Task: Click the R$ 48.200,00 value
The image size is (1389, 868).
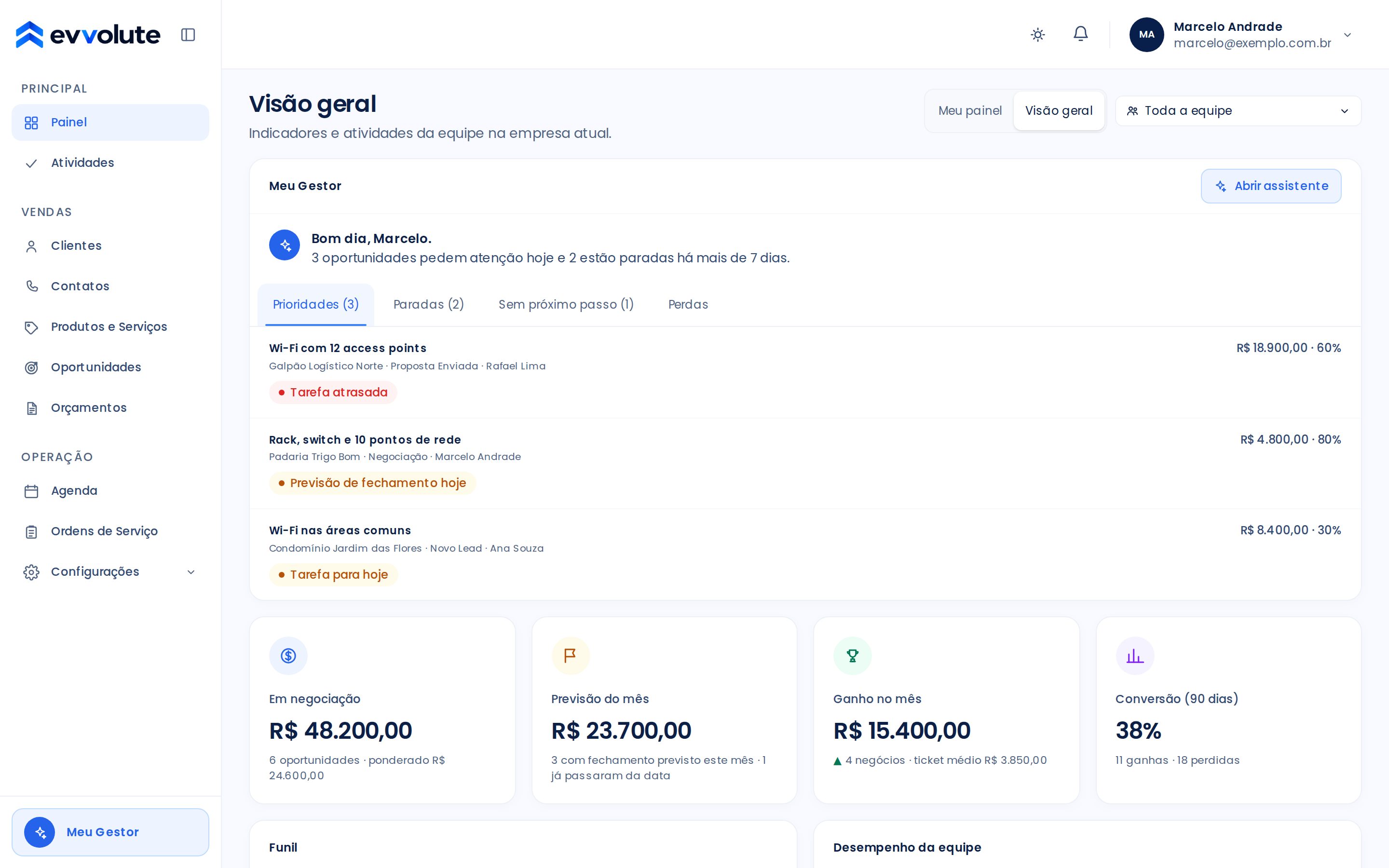Action: tap(340, 731)
